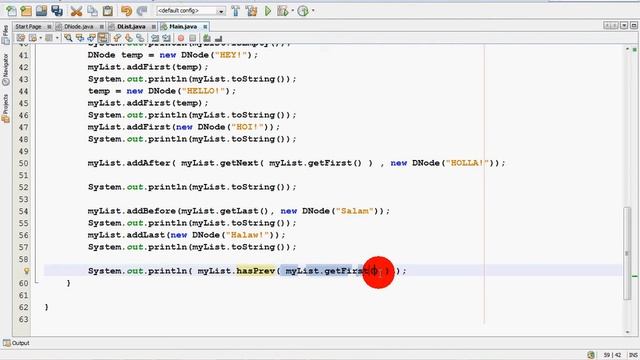
Task: Close the DNode.java tab
Action: (101, 27)
